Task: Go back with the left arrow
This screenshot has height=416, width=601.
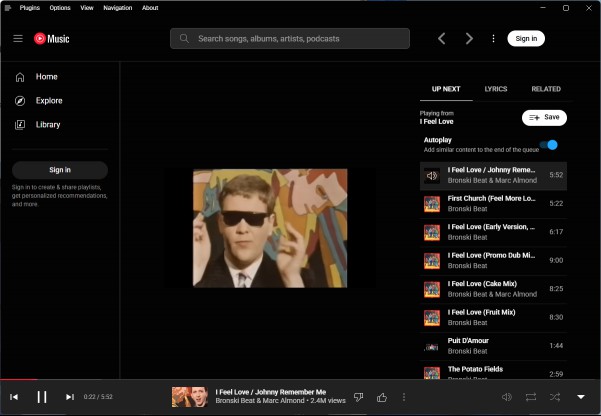Action: coord(442,38)
